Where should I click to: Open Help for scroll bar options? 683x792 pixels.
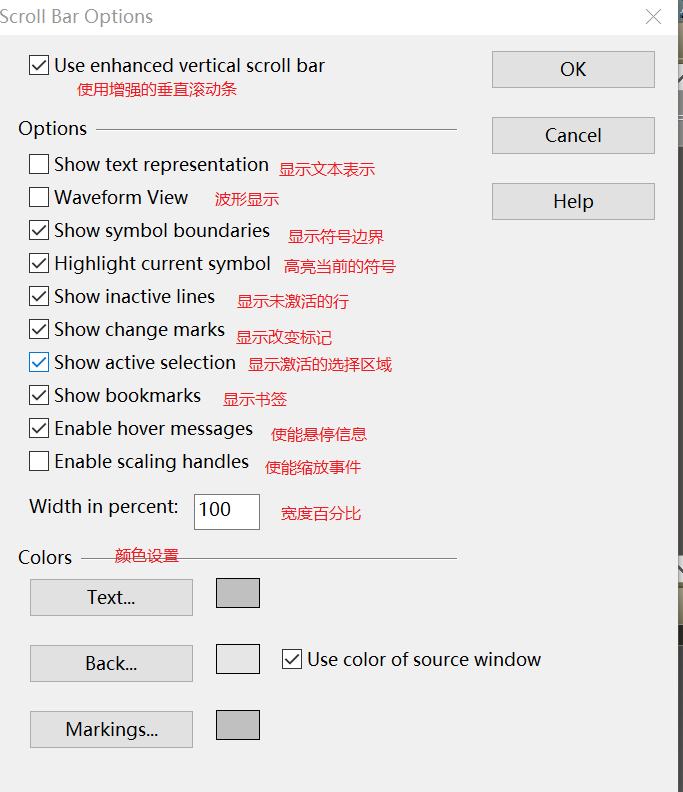click(x=573, y=202)
